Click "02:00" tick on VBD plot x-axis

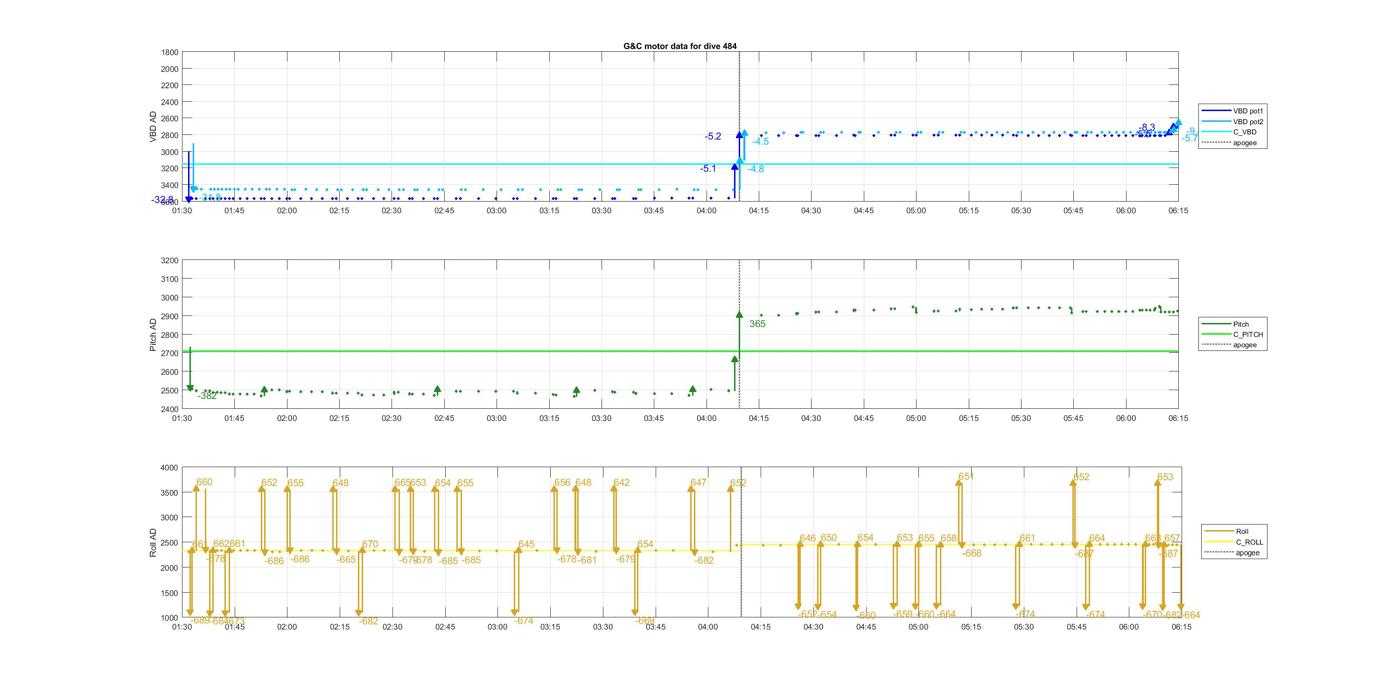click(287, 211)
